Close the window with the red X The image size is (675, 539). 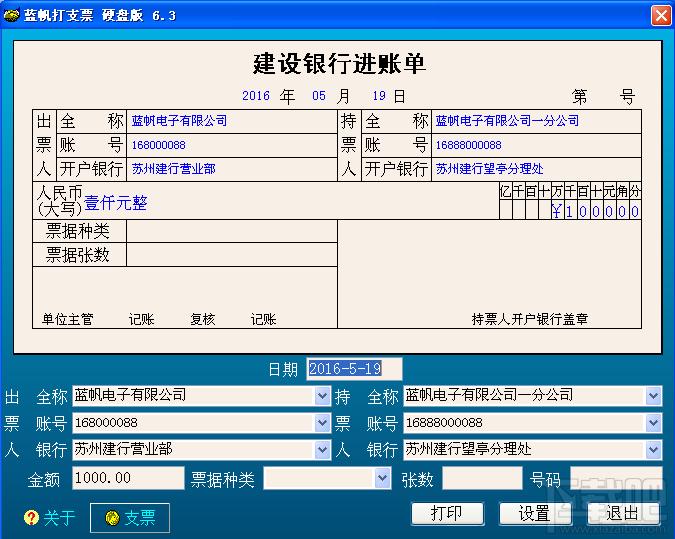pos(661,15)
